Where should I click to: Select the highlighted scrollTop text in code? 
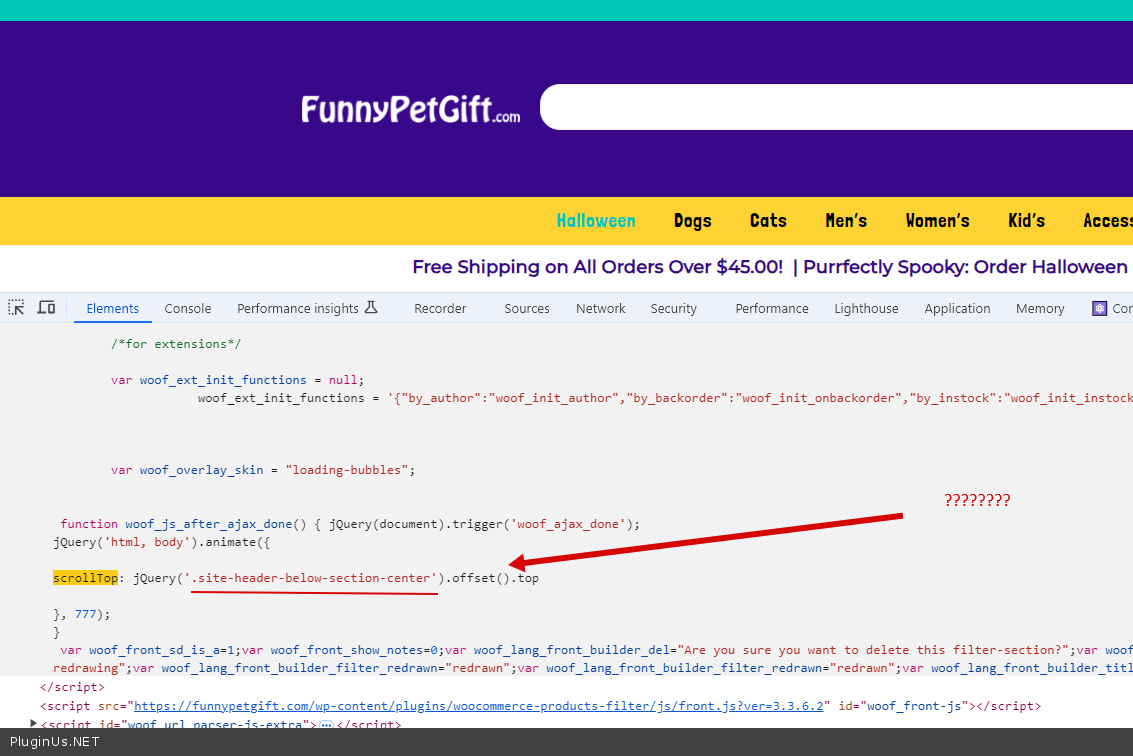(x=85, y=578)
